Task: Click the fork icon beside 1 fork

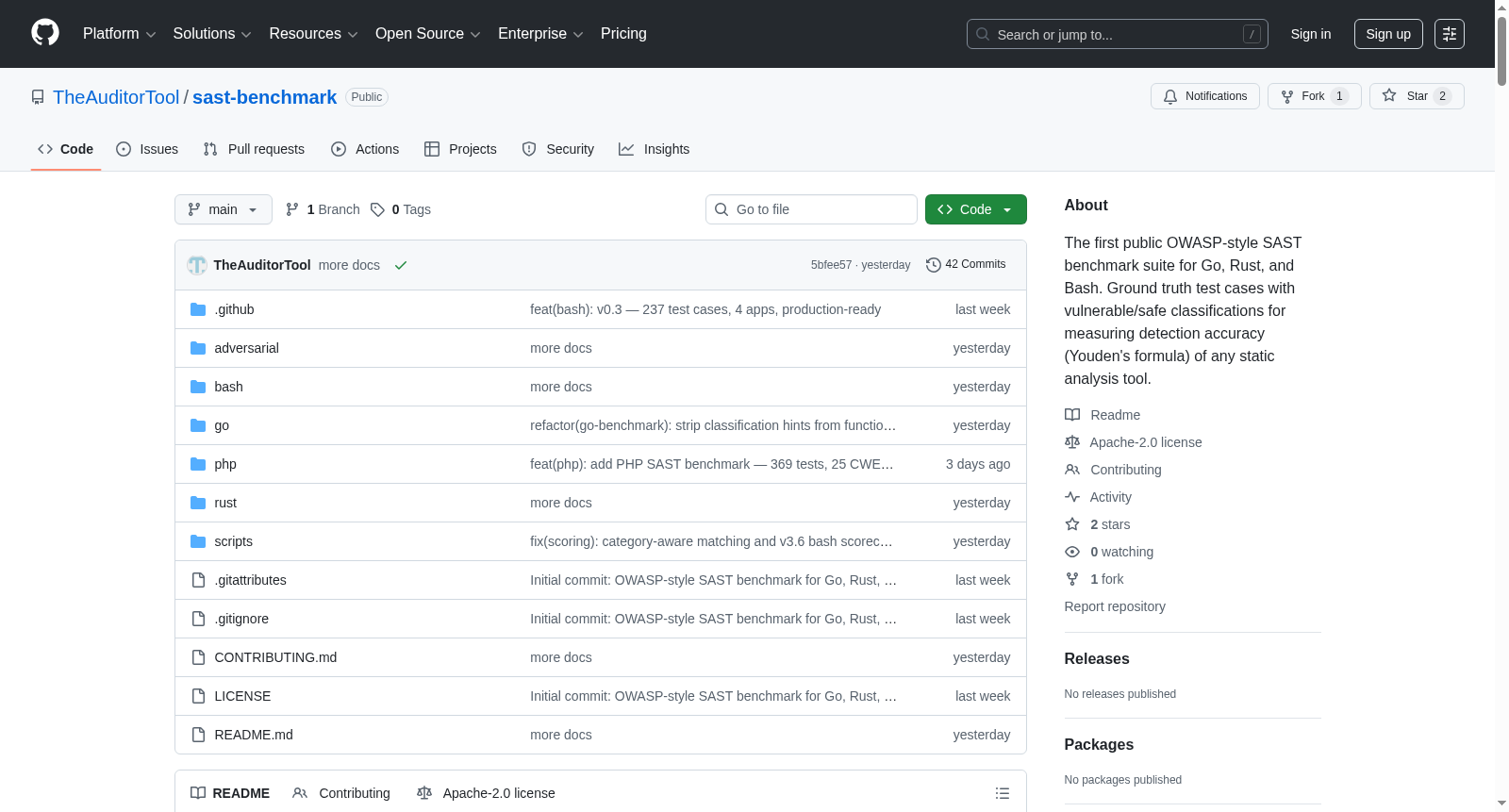Action: click(1072, 579)
